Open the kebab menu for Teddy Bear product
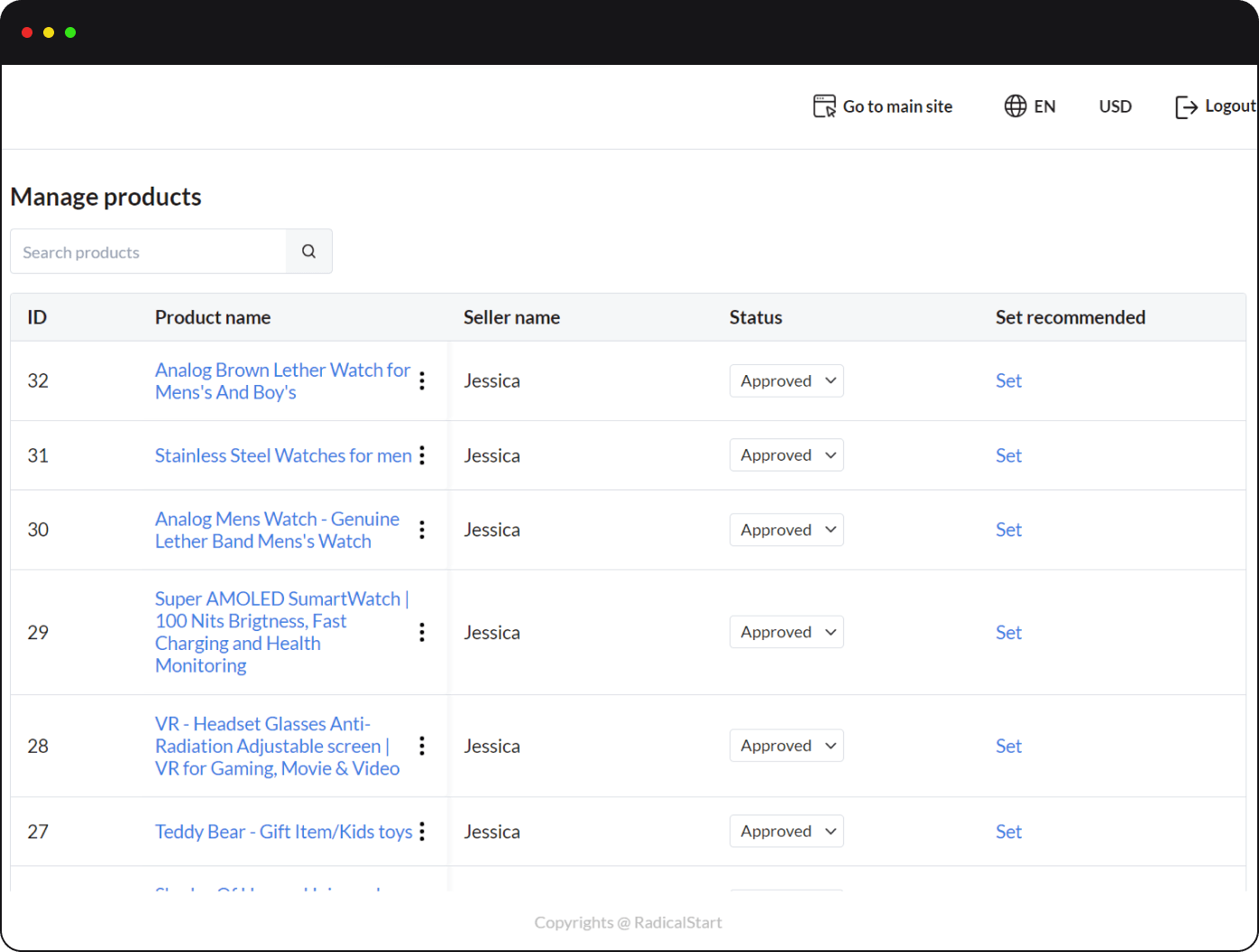The width and height of the screenshot is (1259, 952). tap(421, 831)
